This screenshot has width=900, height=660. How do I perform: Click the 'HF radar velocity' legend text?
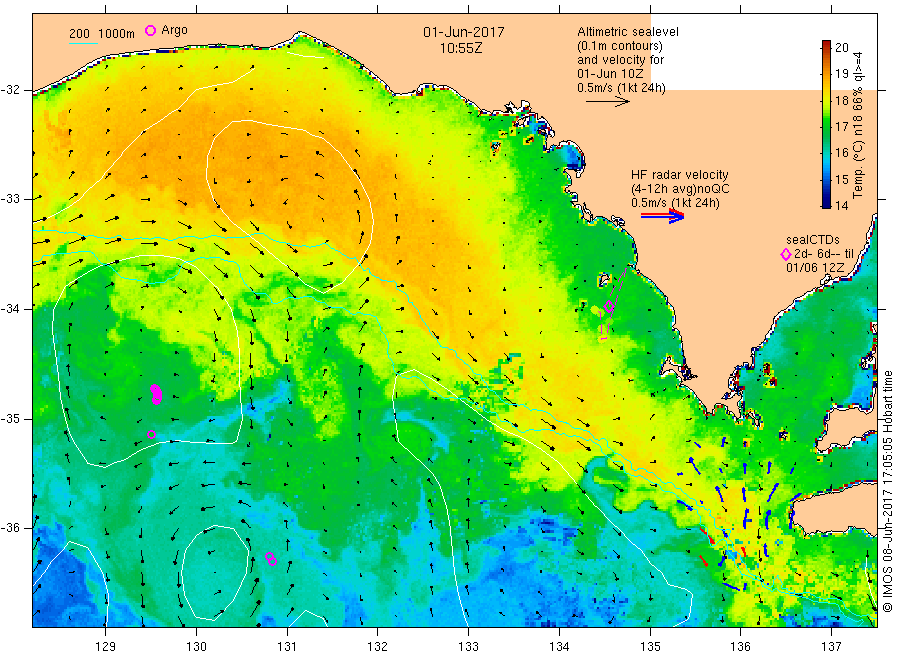point(680,175)
